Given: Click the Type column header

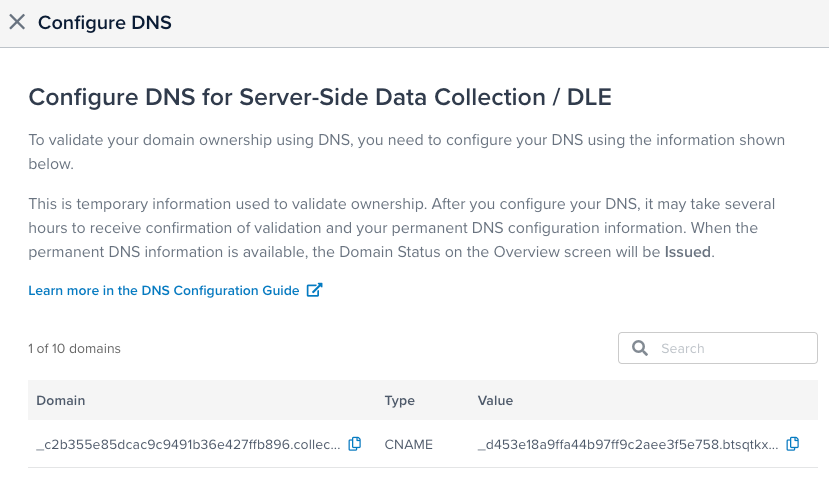Looking at the screenshot, I should click(399, 400).
